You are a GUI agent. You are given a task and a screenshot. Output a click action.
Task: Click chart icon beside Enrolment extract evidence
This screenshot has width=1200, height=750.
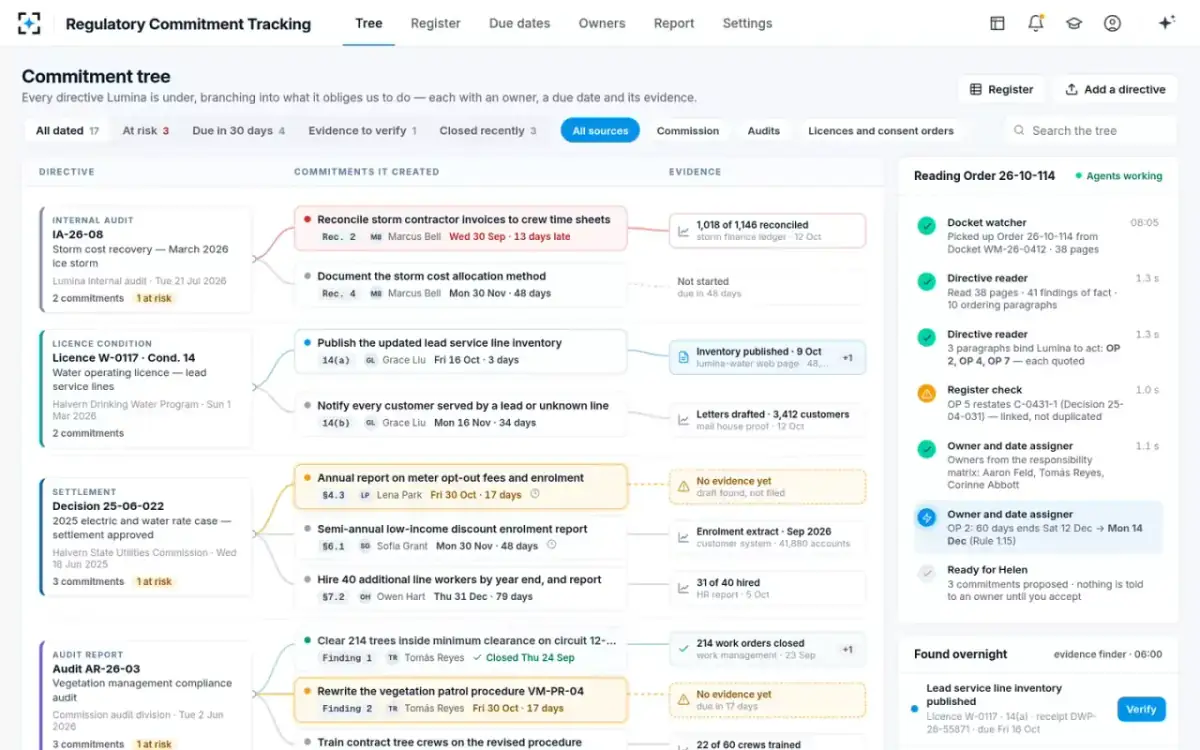[x=683, y=538]
